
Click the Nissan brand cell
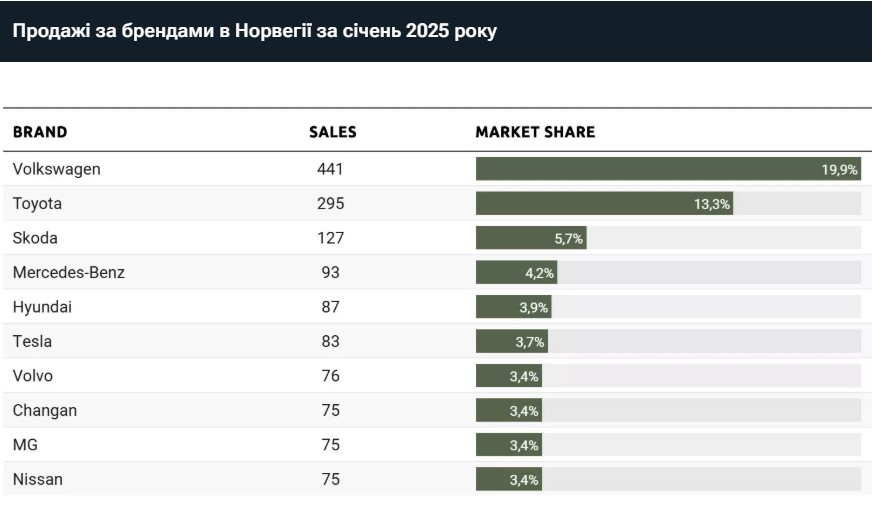click(38, 479)
